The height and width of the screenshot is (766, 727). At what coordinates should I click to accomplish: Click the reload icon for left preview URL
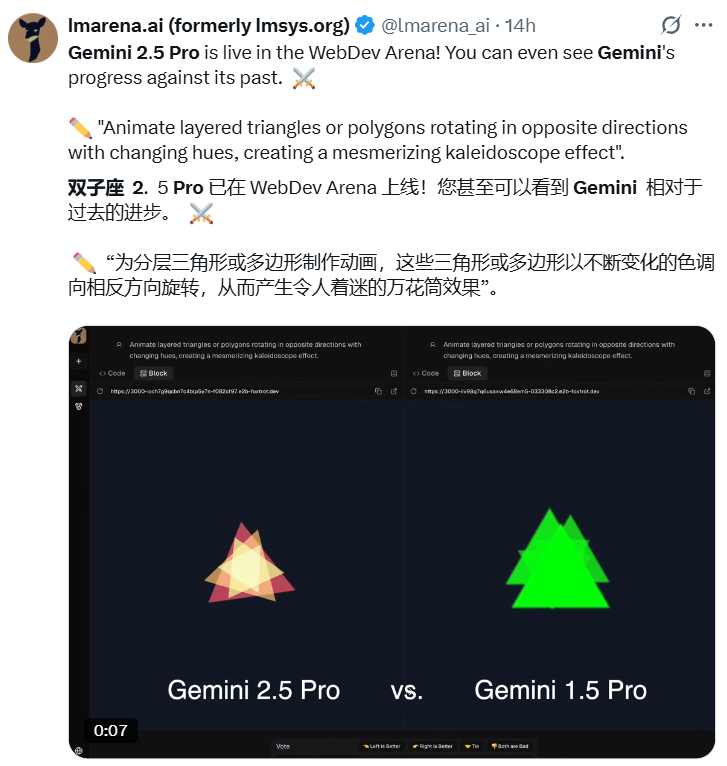coord(100,391)
